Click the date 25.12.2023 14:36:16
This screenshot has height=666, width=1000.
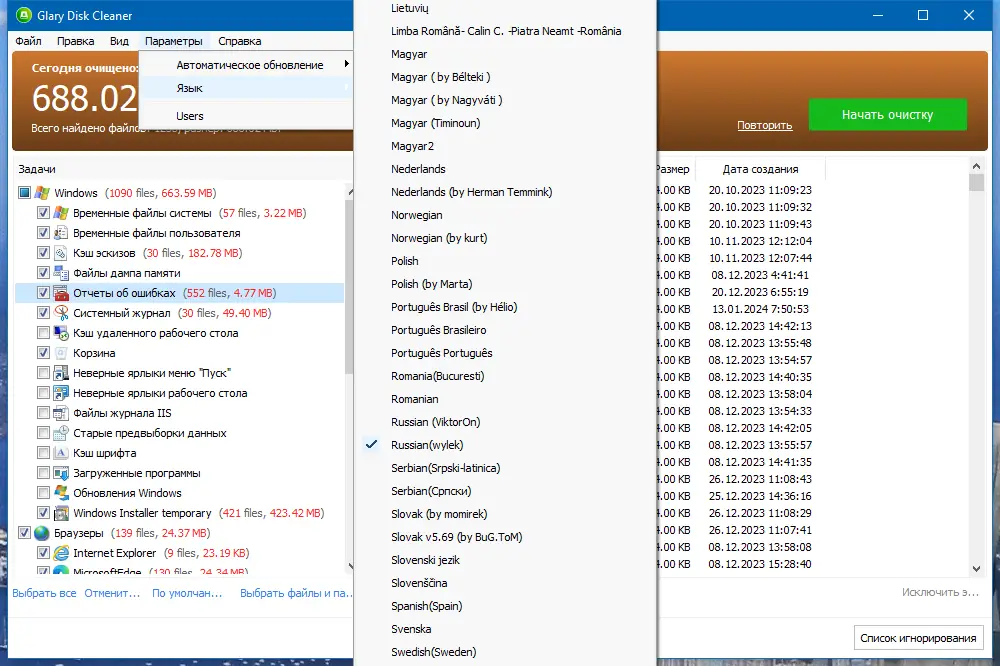(x=760, y=496)
